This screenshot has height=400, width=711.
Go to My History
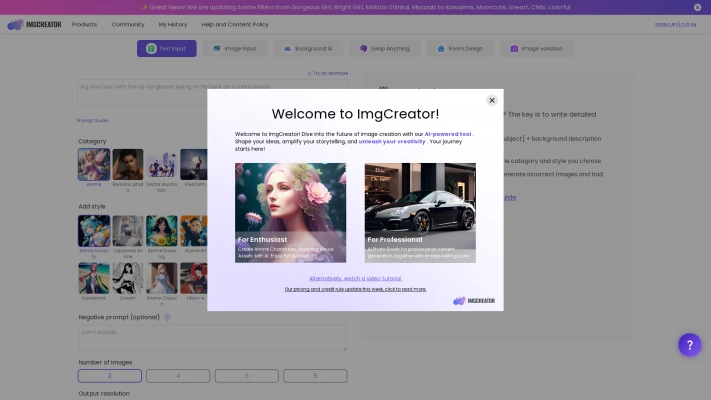(x=173, y=24)
